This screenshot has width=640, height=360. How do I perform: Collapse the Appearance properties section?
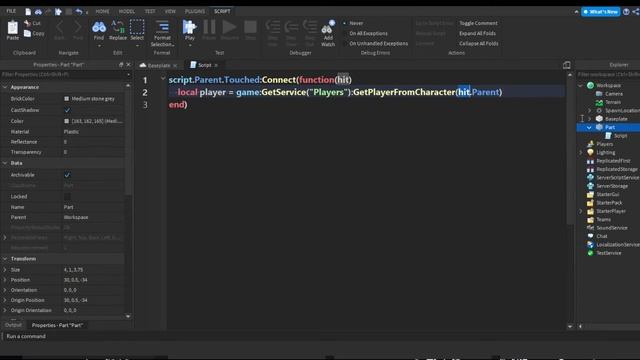5,87
